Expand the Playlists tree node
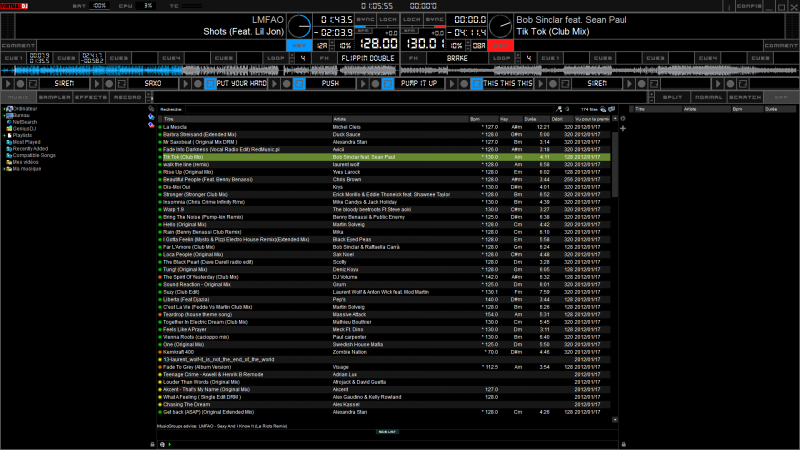Viewport: 800px width, 450px height. [4, 136]
